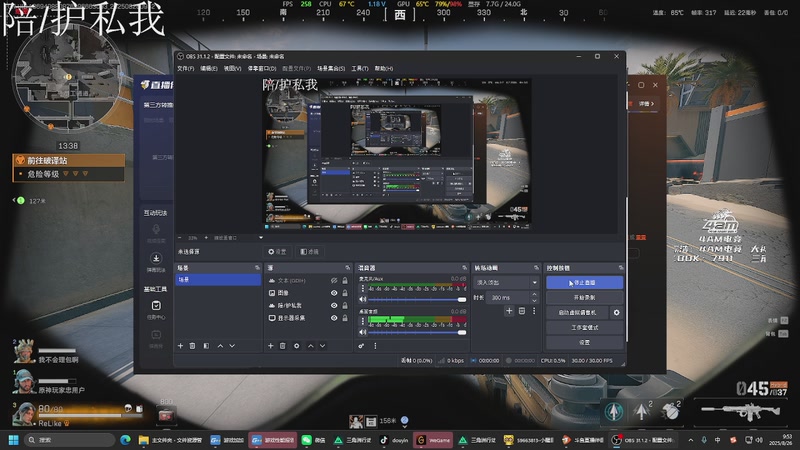Screen dimensions: 800x450
Task: Click the start recording button
Action: (x=584, y=297)
